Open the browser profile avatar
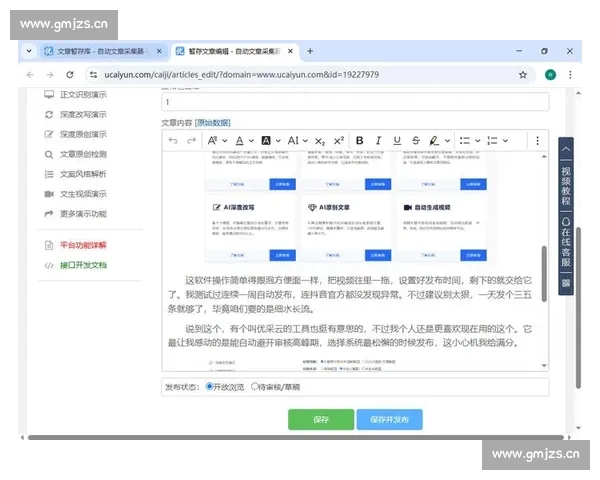The image size is (600, 480). click(550, 75)
